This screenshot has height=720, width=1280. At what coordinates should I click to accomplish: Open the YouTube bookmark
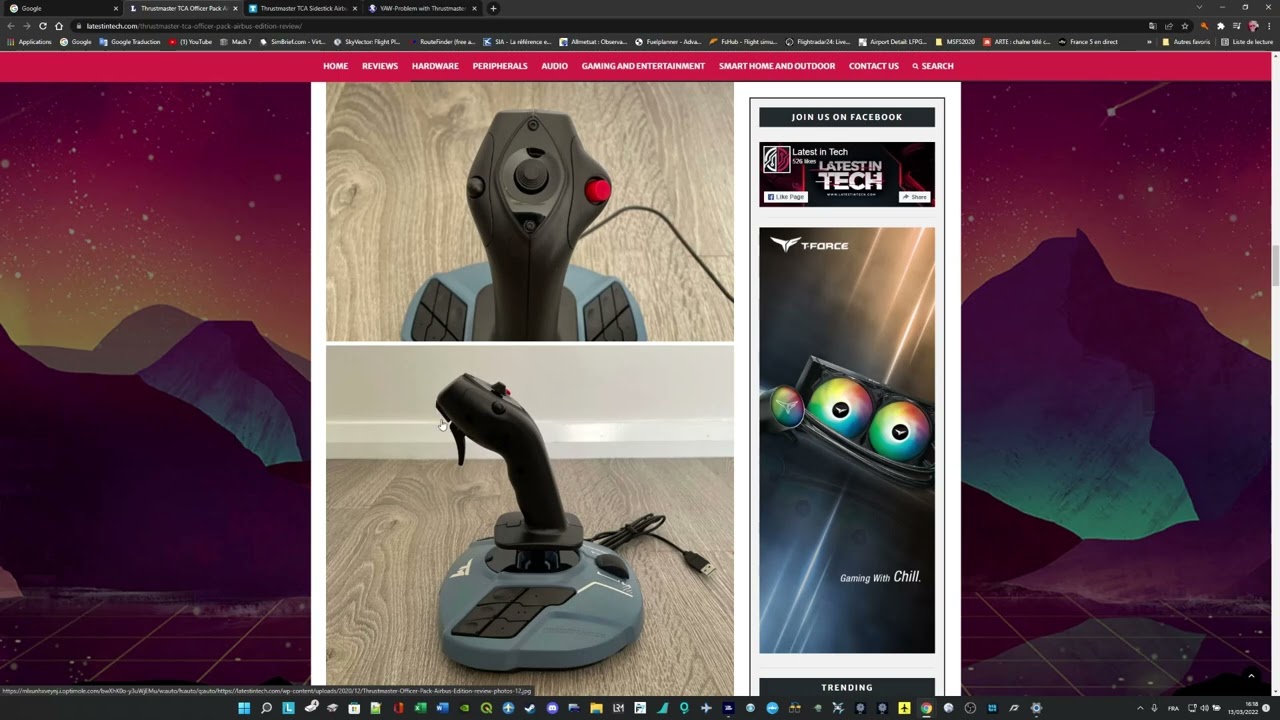(190, 42)
